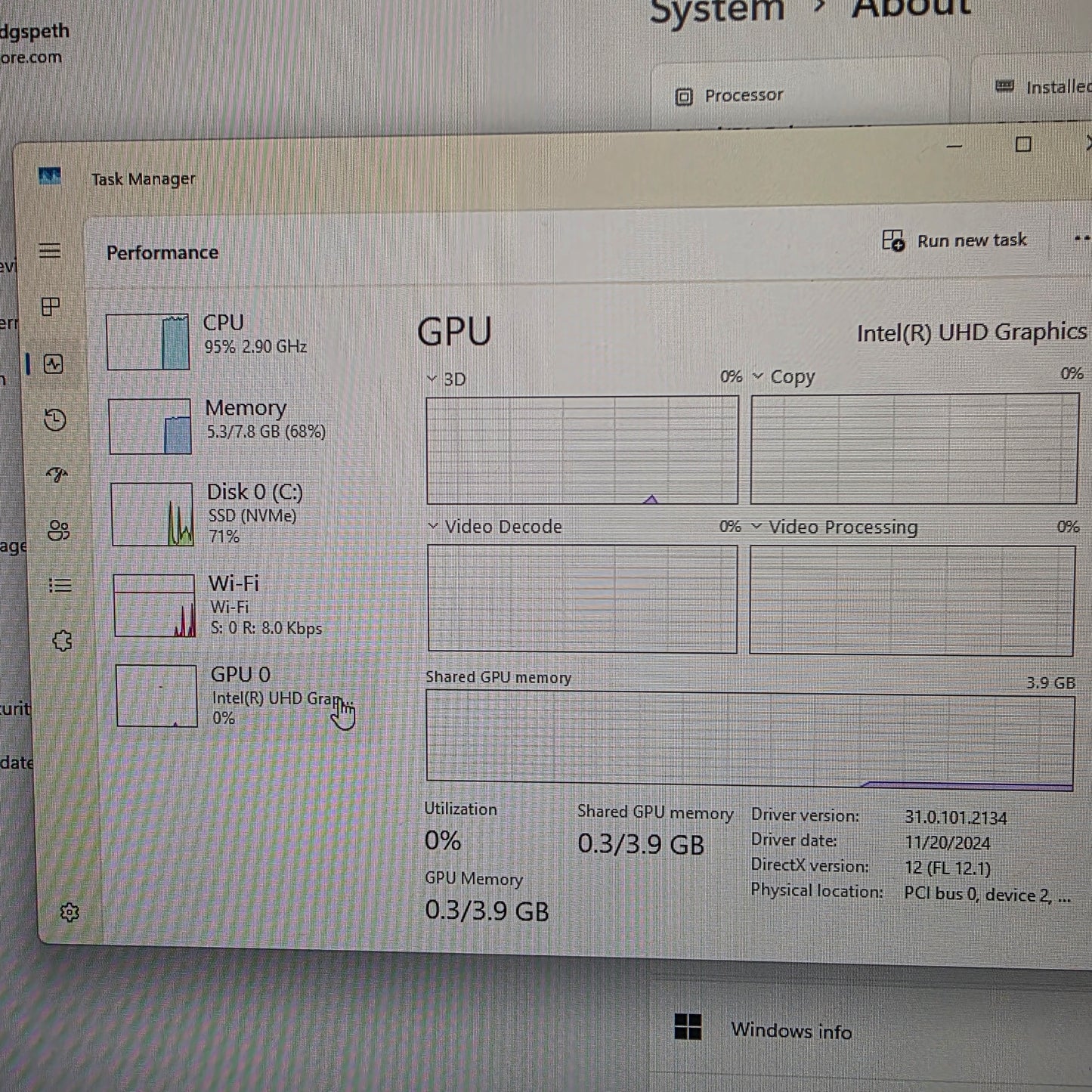Click the Performance page heading

click(162, 252)
